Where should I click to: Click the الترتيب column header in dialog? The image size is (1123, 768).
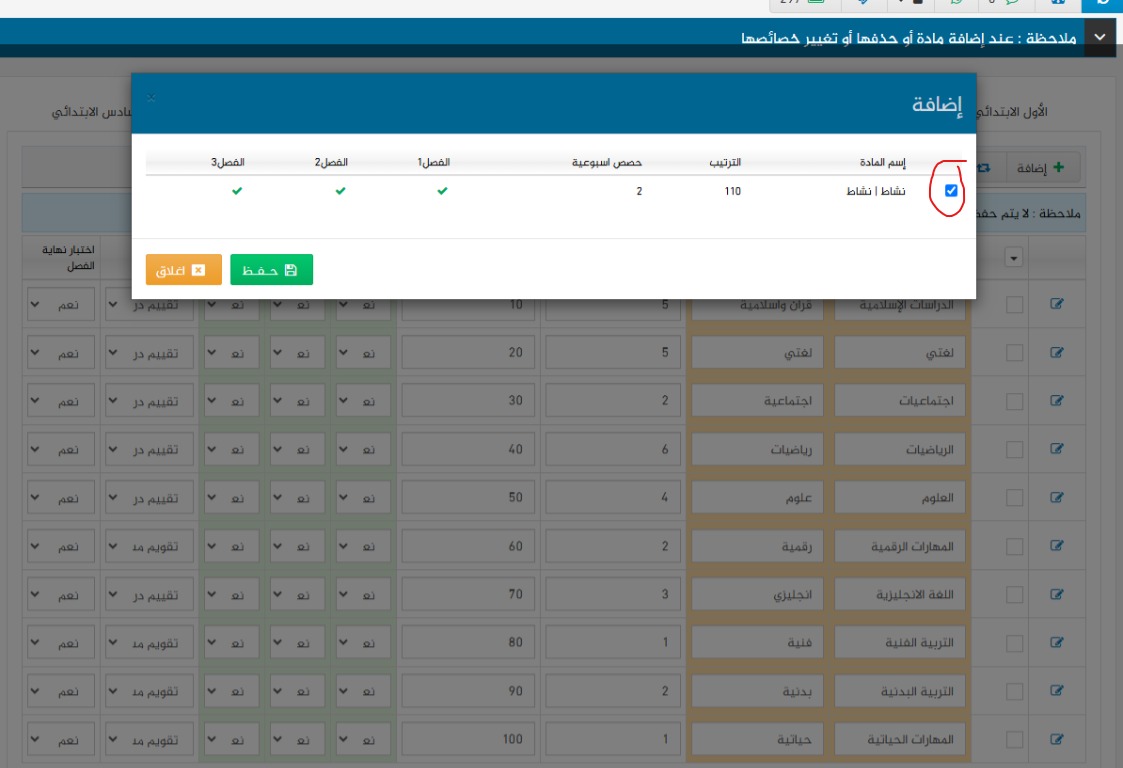coord(725,163)
